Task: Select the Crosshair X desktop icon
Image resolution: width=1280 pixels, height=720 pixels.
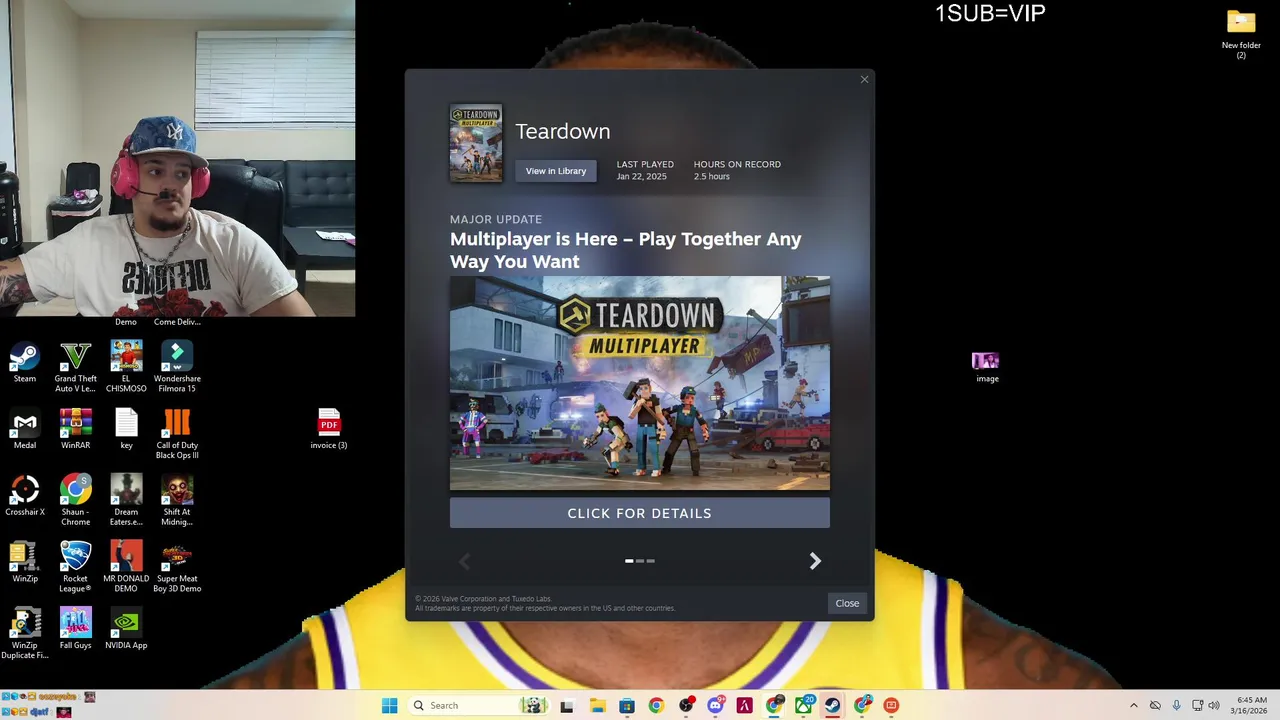Action: click(25, 496)
